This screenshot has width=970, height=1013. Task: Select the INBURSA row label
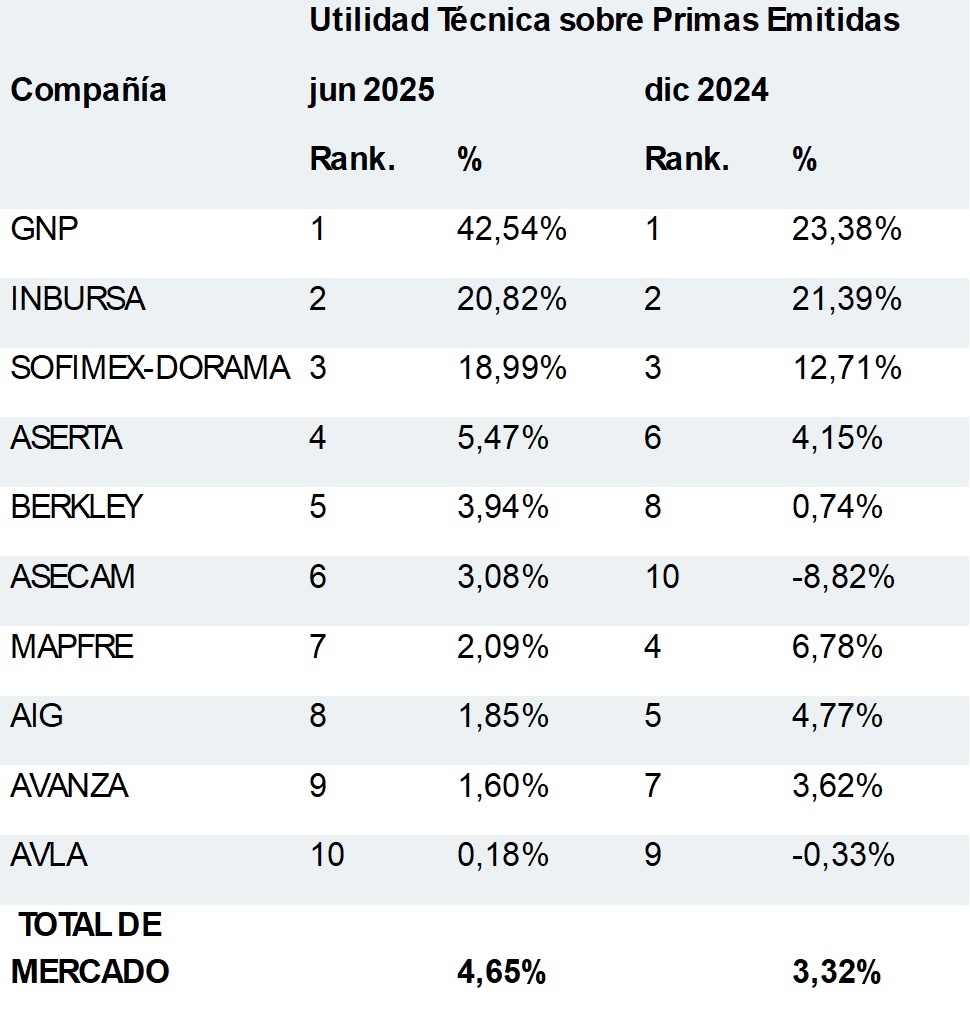click(77, 299)
